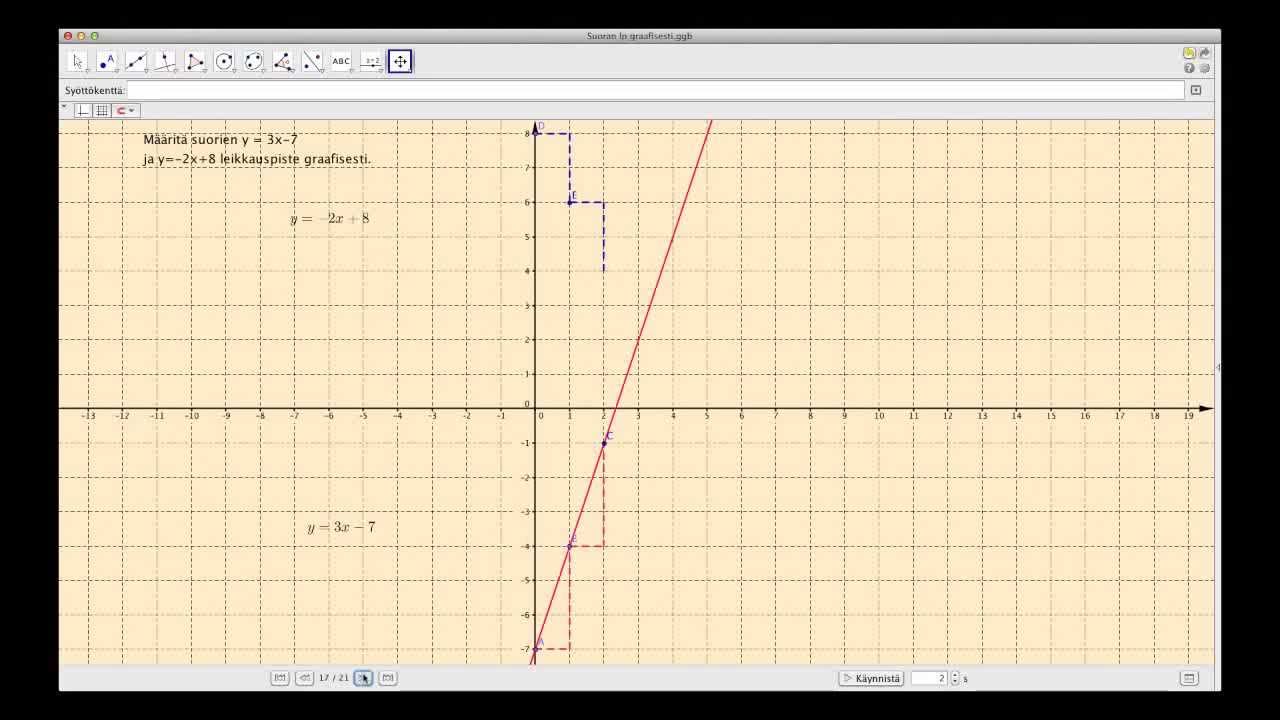The height and width of the screenshot is (720, 1280).
Task: Collapse the style bar triangle
Action: [x=65, y=106]
